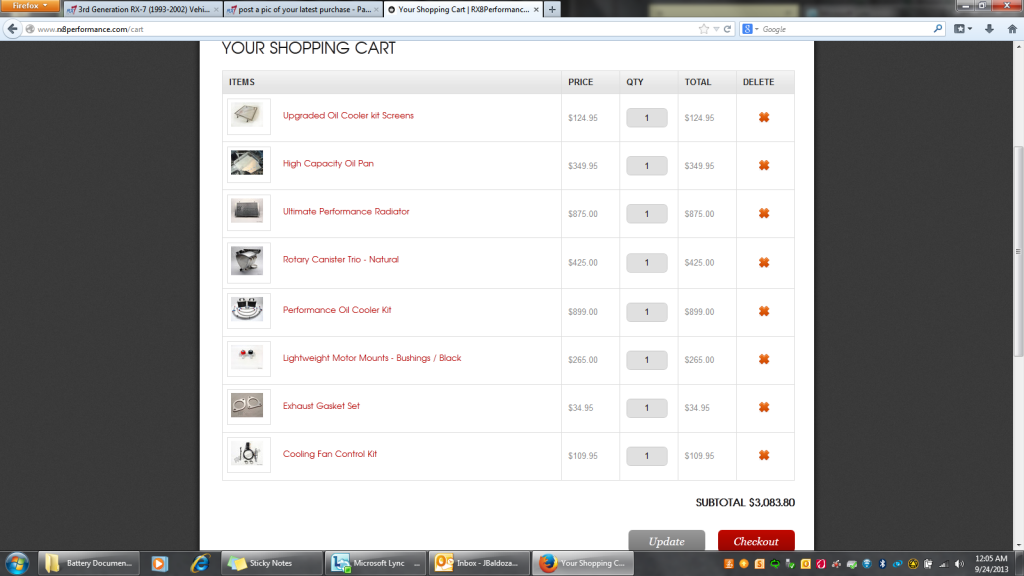
Task: Open Sticky Notes from the taskbar
Action: [x=272, y=563]
